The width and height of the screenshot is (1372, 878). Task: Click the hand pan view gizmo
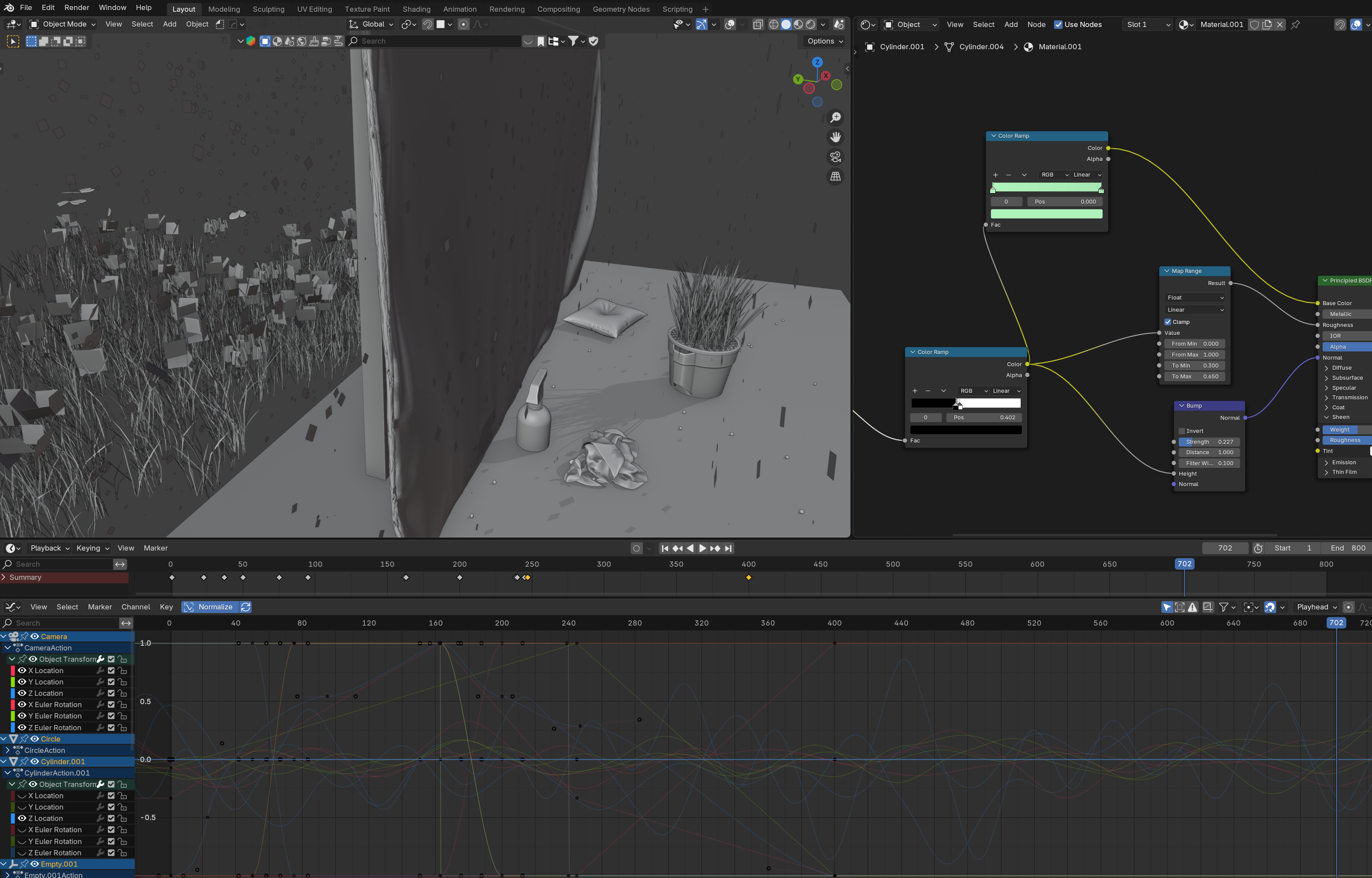pyautogui.click(x=835, y=137)
